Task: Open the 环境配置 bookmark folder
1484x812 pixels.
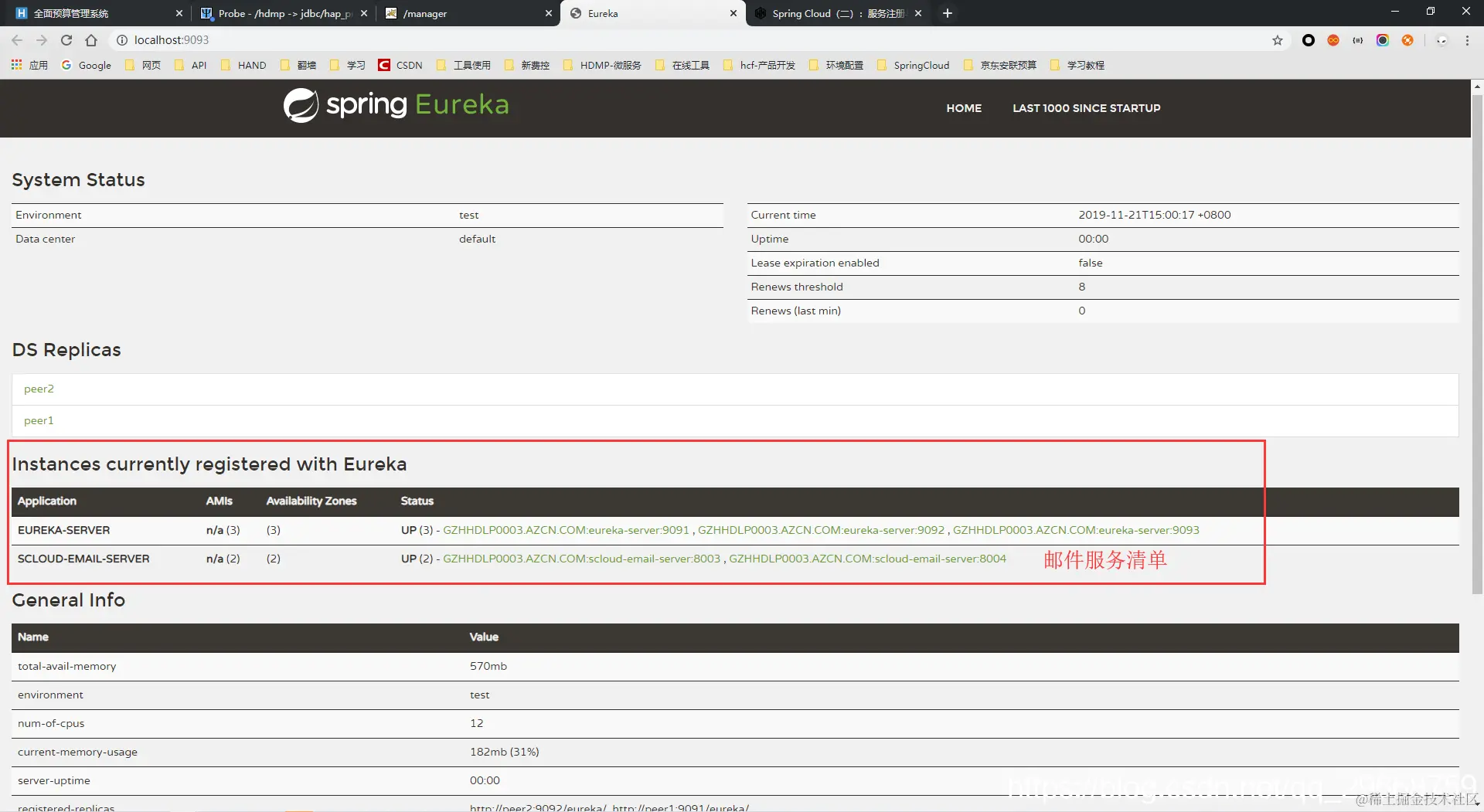Action: click(836, 65)
